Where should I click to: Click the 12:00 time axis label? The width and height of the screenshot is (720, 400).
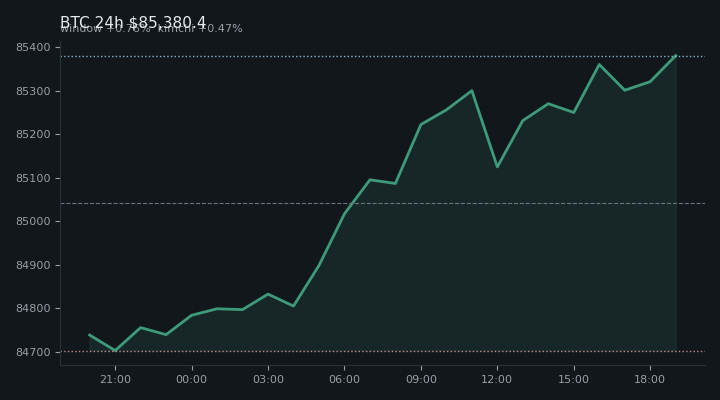pos(497,379)
